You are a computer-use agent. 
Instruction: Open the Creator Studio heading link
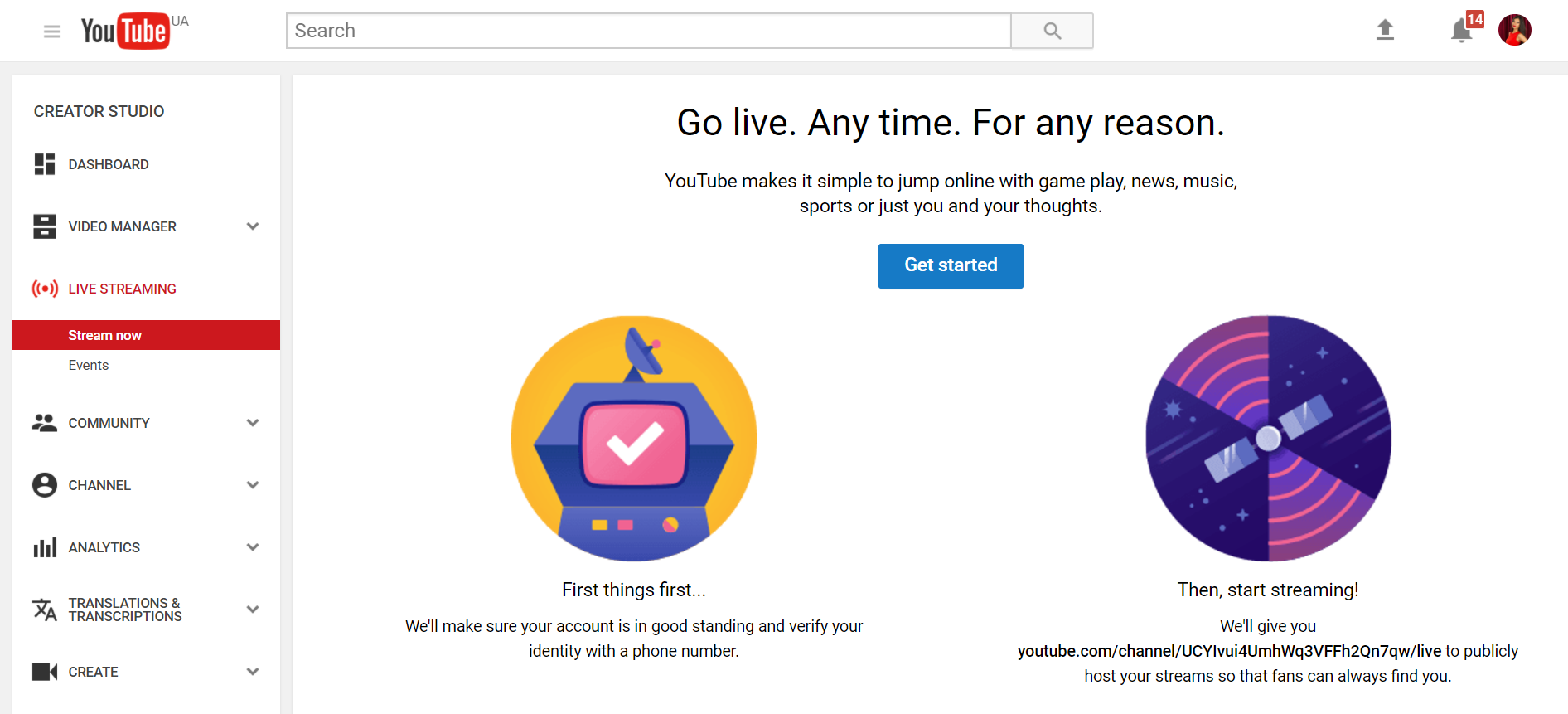[x=99, y=111]
